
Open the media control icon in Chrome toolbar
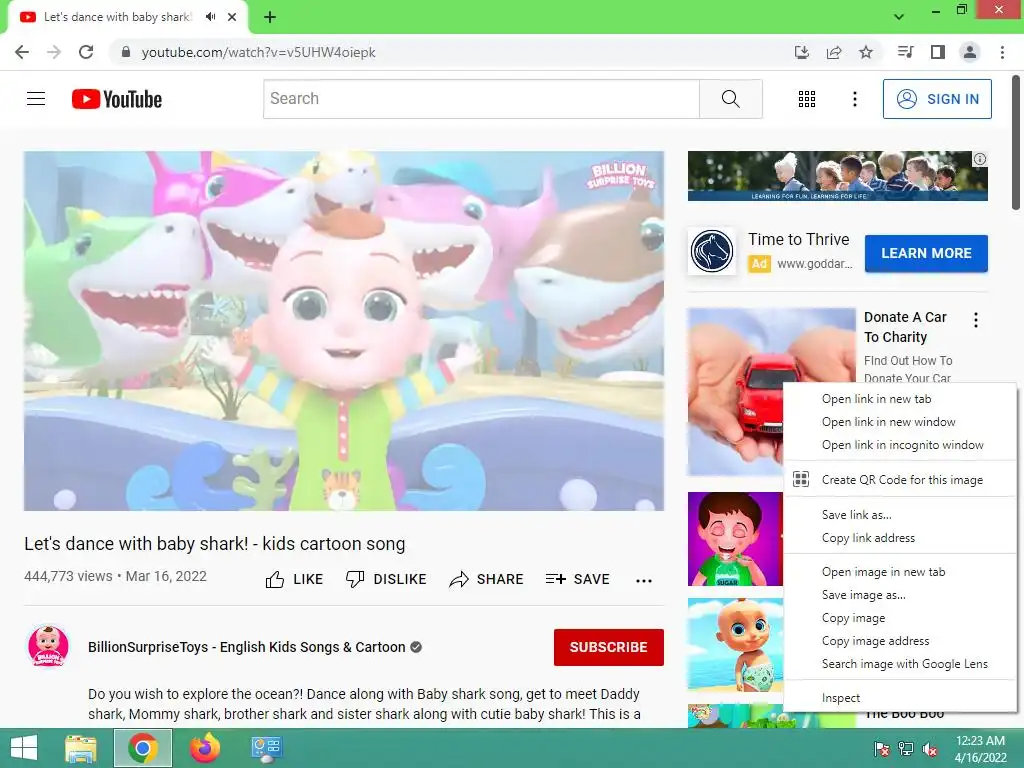pos(906,52)
